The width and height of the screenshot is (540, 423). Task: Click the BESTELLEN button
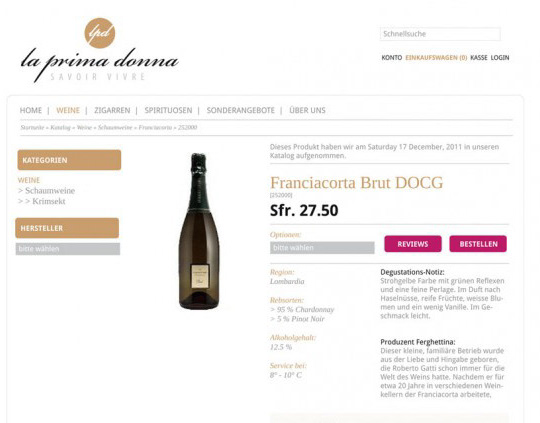coord(478,244)
